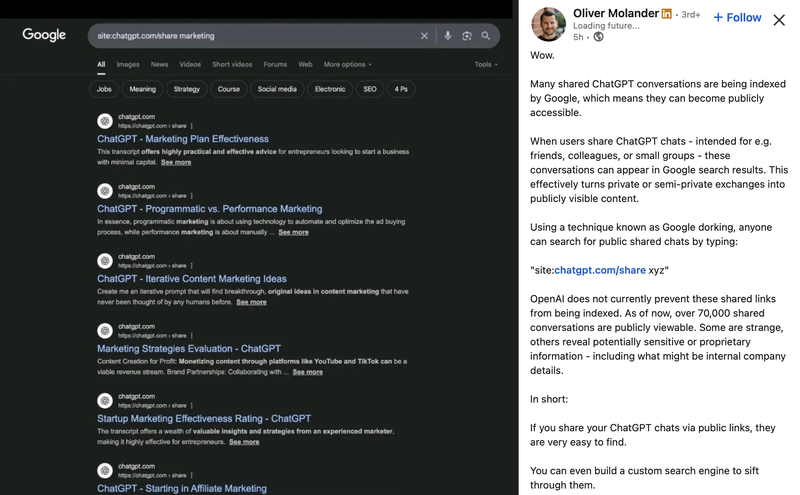Open Oliver Molander's profile photo
Viewport: 800px width, 495px height.
pyautogui.click(x=548, y=24)
